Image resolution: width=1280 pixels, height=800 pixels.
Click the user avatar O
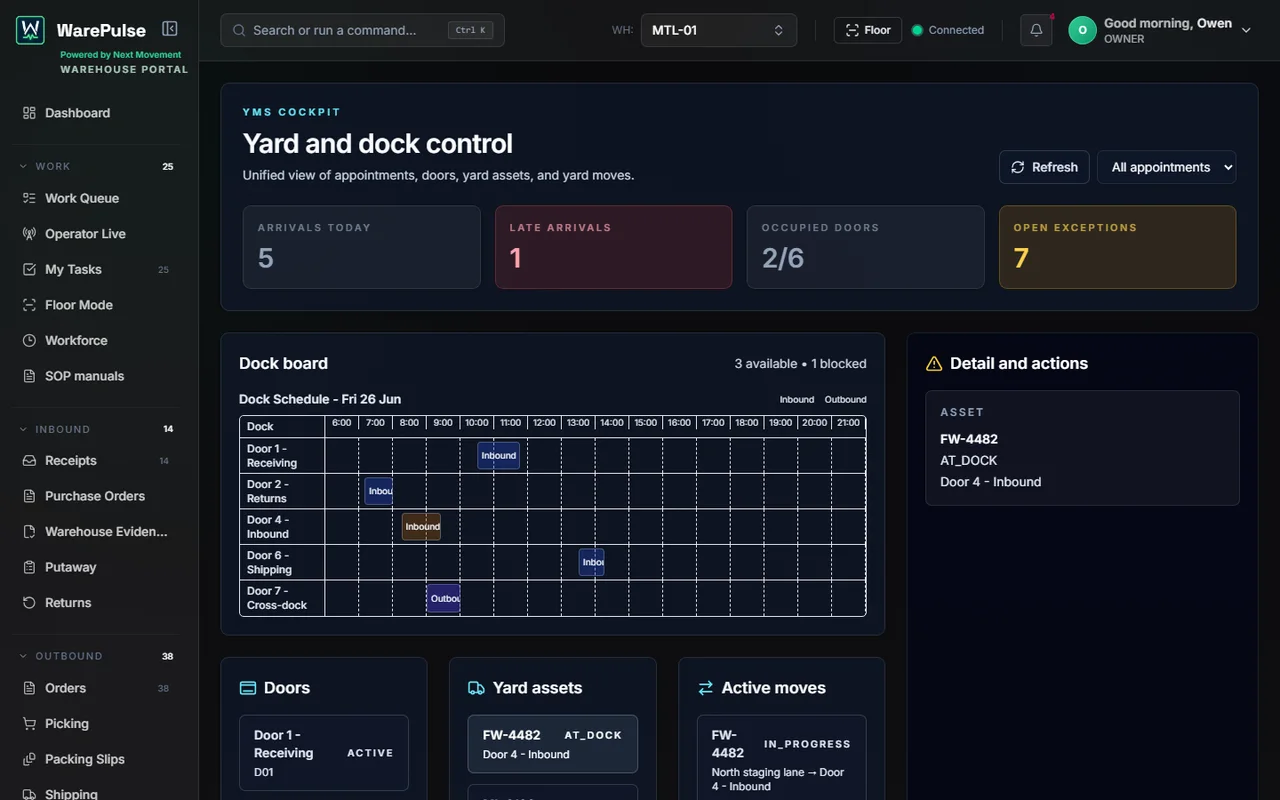[x=1082, y=30]
